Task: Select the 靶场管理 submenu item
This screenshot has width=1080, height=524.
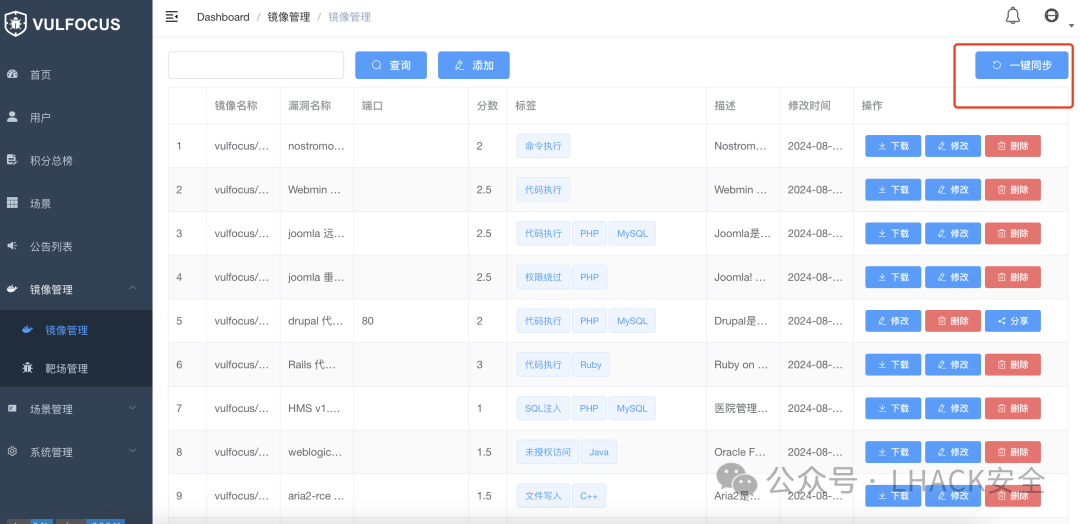Action: (x=76, y=368)
